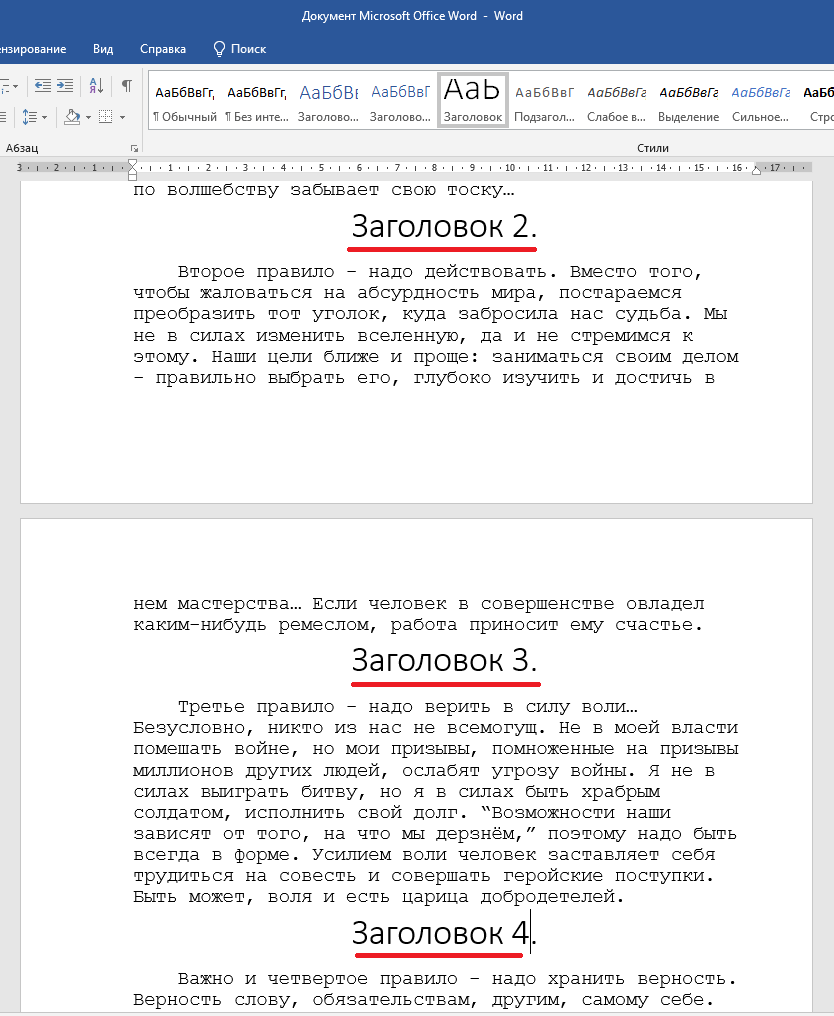Image resolution: width=834 pixels, height=1016 pixels.
Task: Increase the paragraph indent
Action: (x=65, y=86)
